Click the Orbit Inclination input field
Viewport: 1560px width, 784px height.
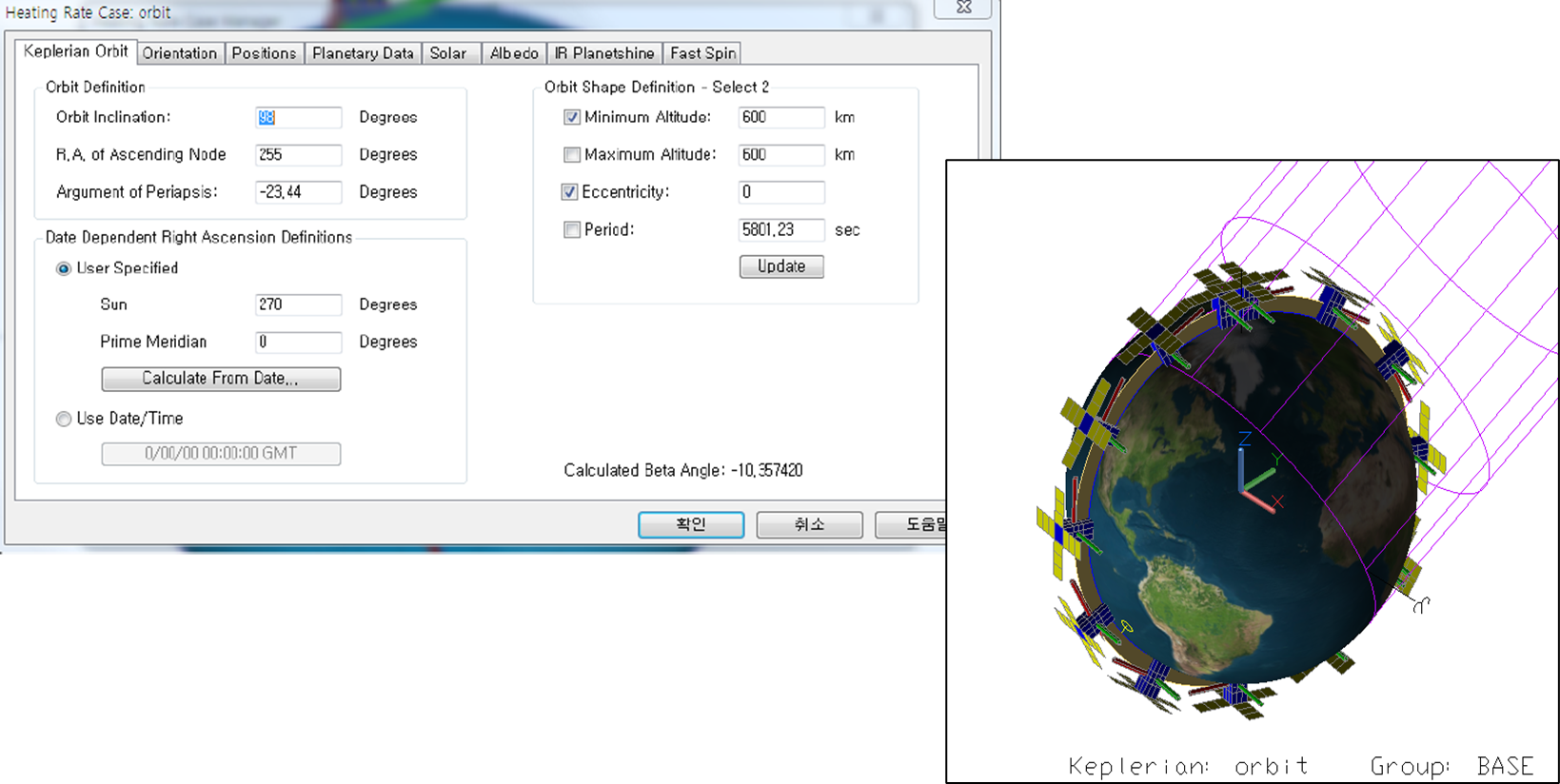298,117
